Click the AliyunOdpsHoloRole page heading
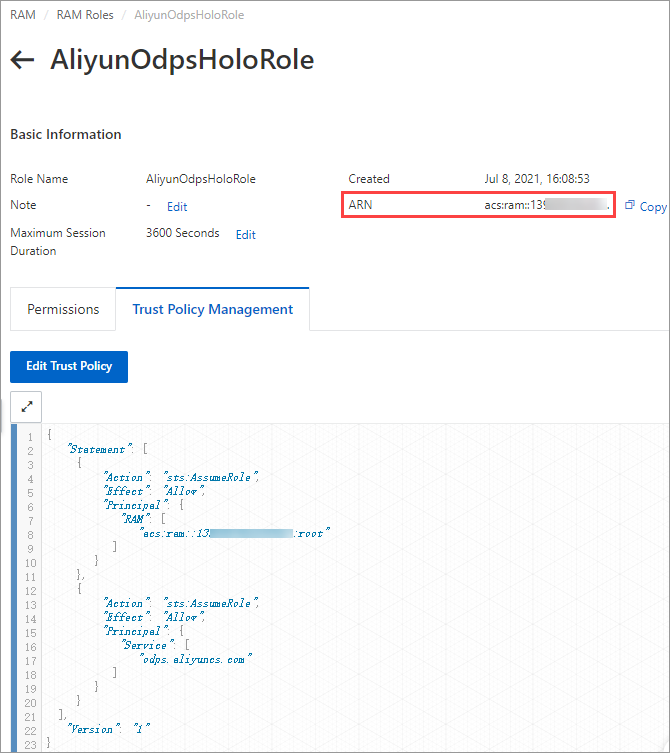Screen dimensions: 670x753 click(x=182, y=60)
